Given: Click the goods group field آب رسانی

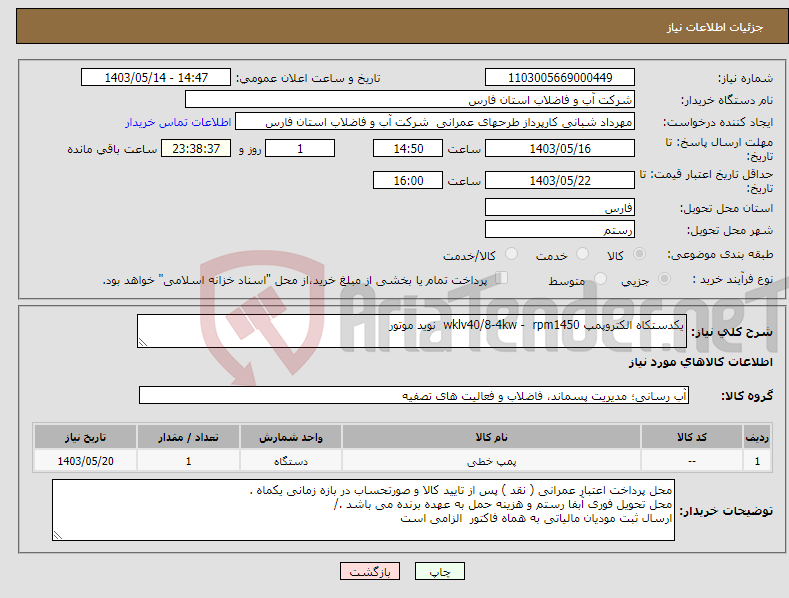Looking at the screenshot, I should point(414,395).
